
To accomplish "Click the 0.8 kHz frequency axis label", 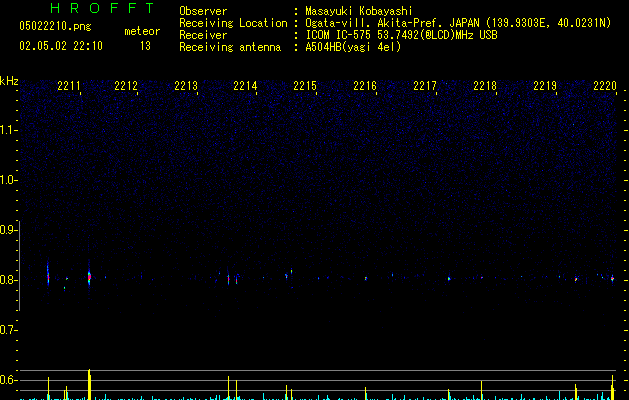I will 8,280.
